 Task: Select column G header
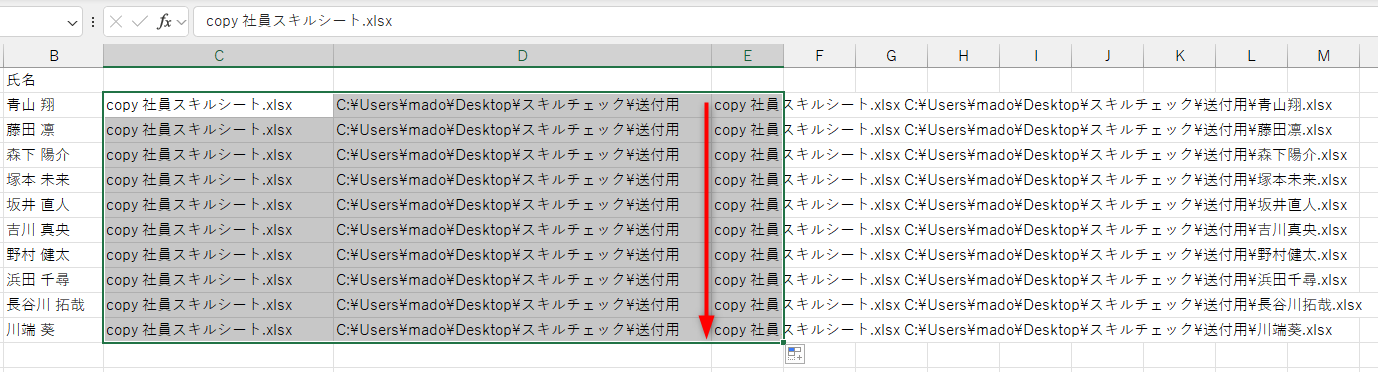click(891, 56)
